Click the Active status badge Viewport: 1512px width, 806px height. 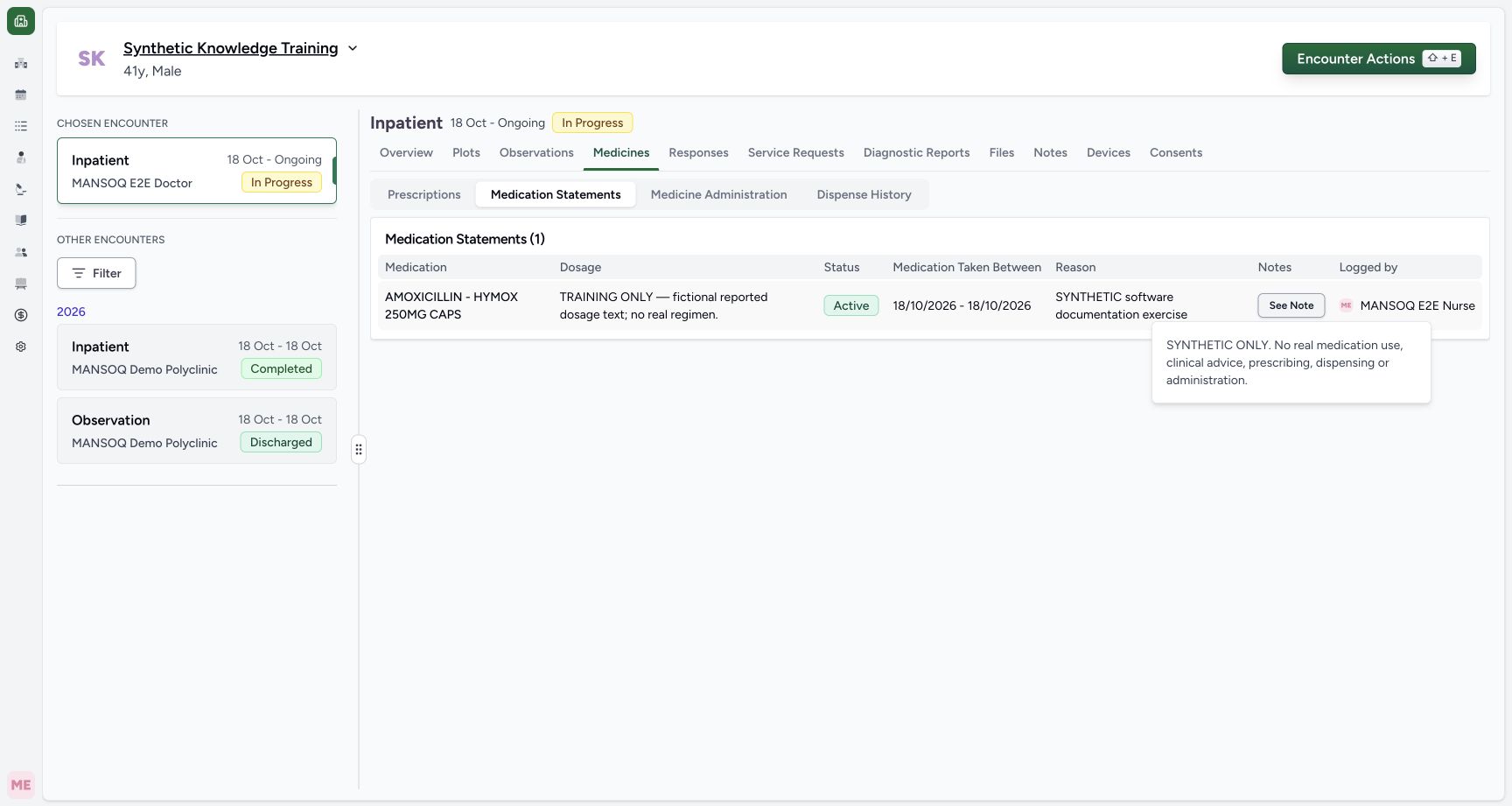pos(851,305)
